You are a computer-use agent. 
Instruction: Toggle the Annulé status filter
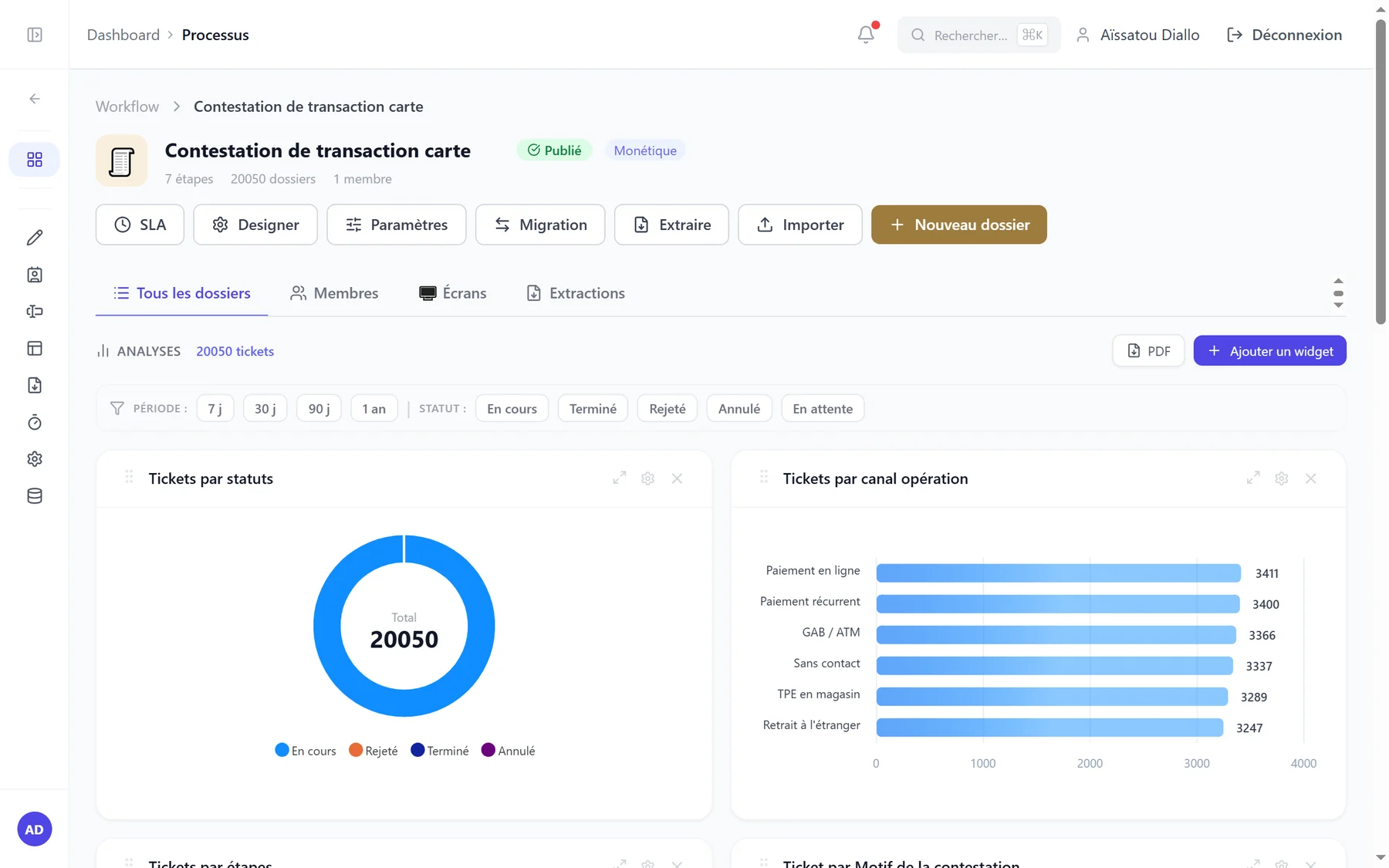point(739,408)
